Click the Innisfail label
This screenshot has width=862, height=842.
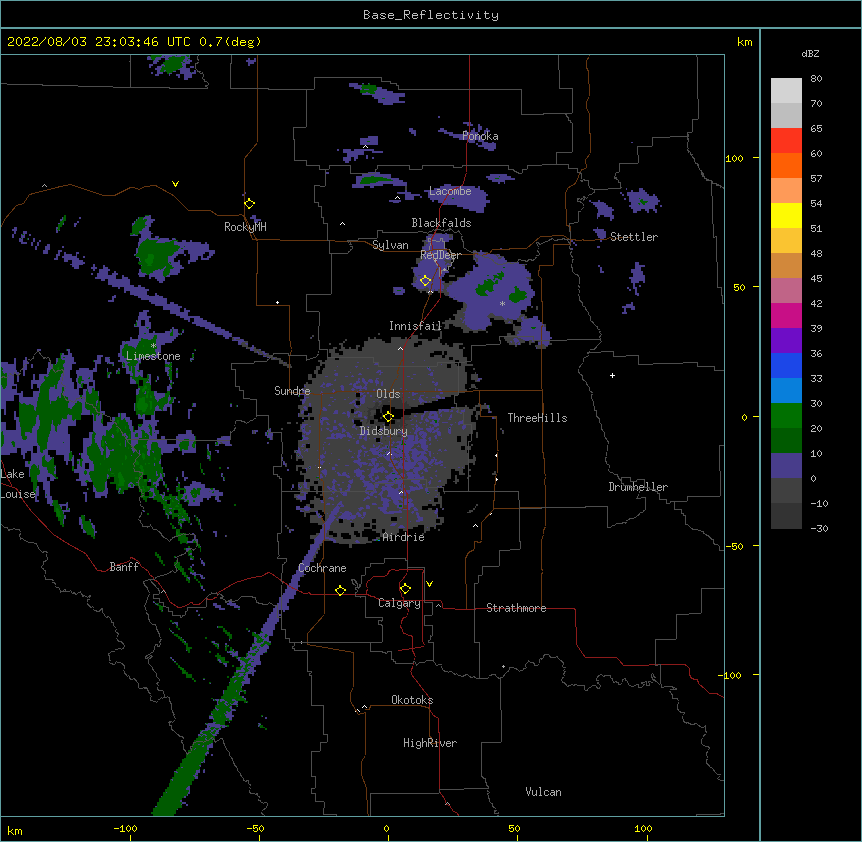coord(415,326)
